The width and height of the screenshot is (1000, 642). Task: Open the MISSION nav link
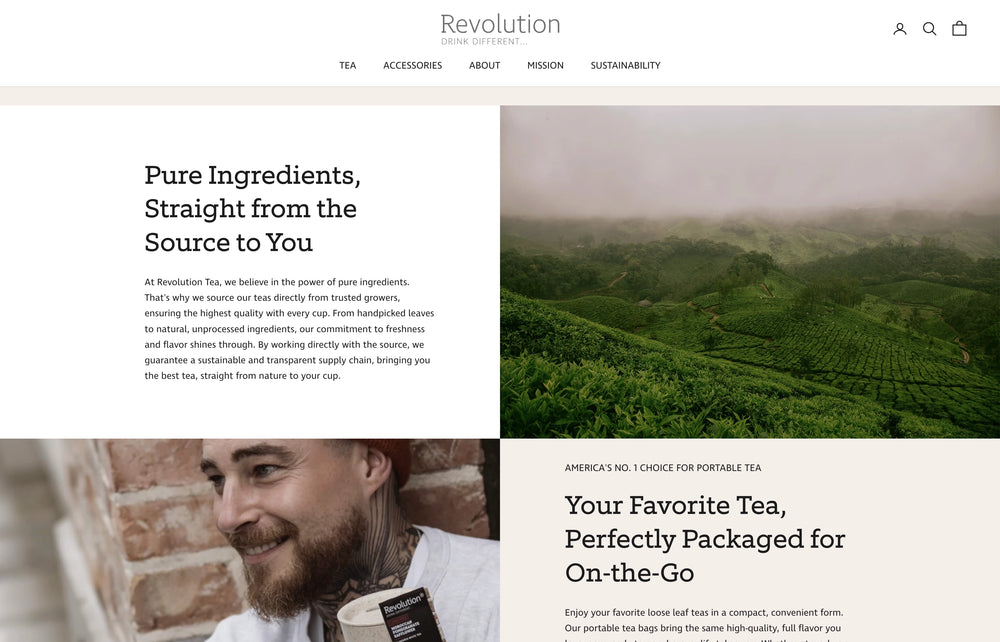[545, 65]
